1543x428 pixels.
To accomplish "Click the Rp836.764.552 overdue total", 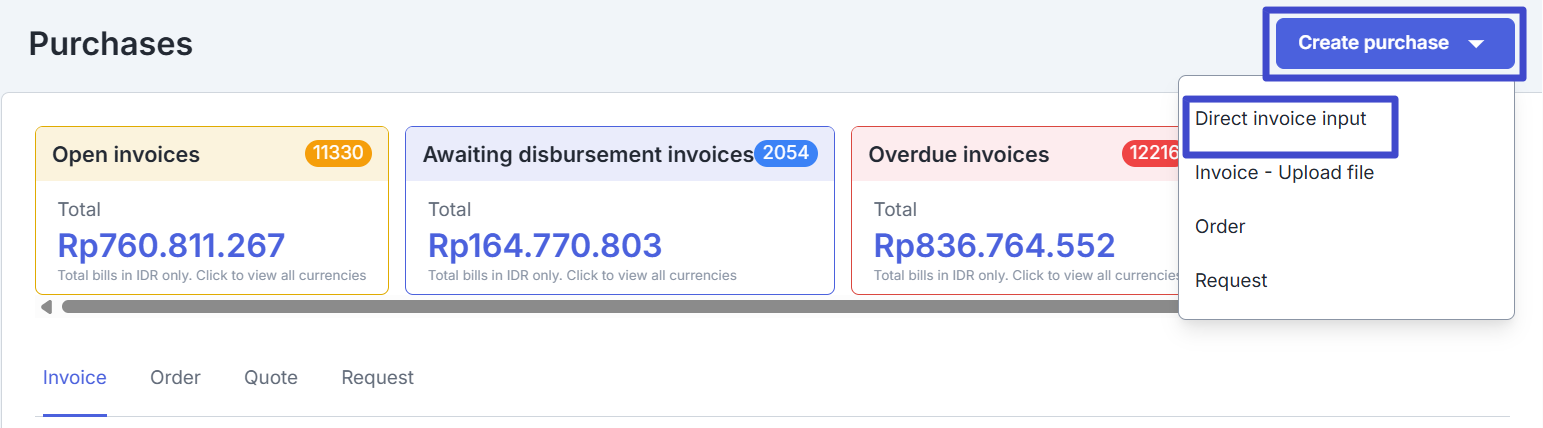I will pos(994,246).
